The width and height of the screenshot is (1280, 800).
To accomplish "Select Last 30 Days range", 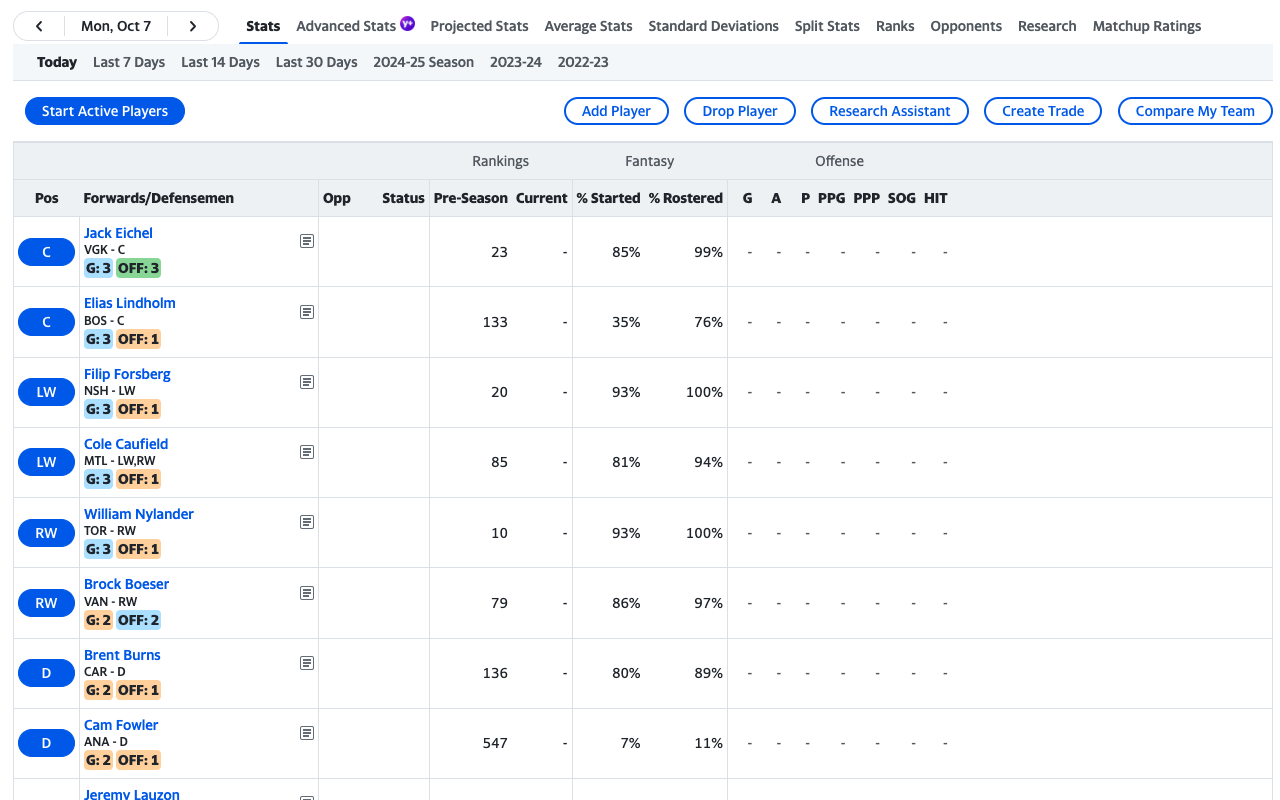I will 316,62.
